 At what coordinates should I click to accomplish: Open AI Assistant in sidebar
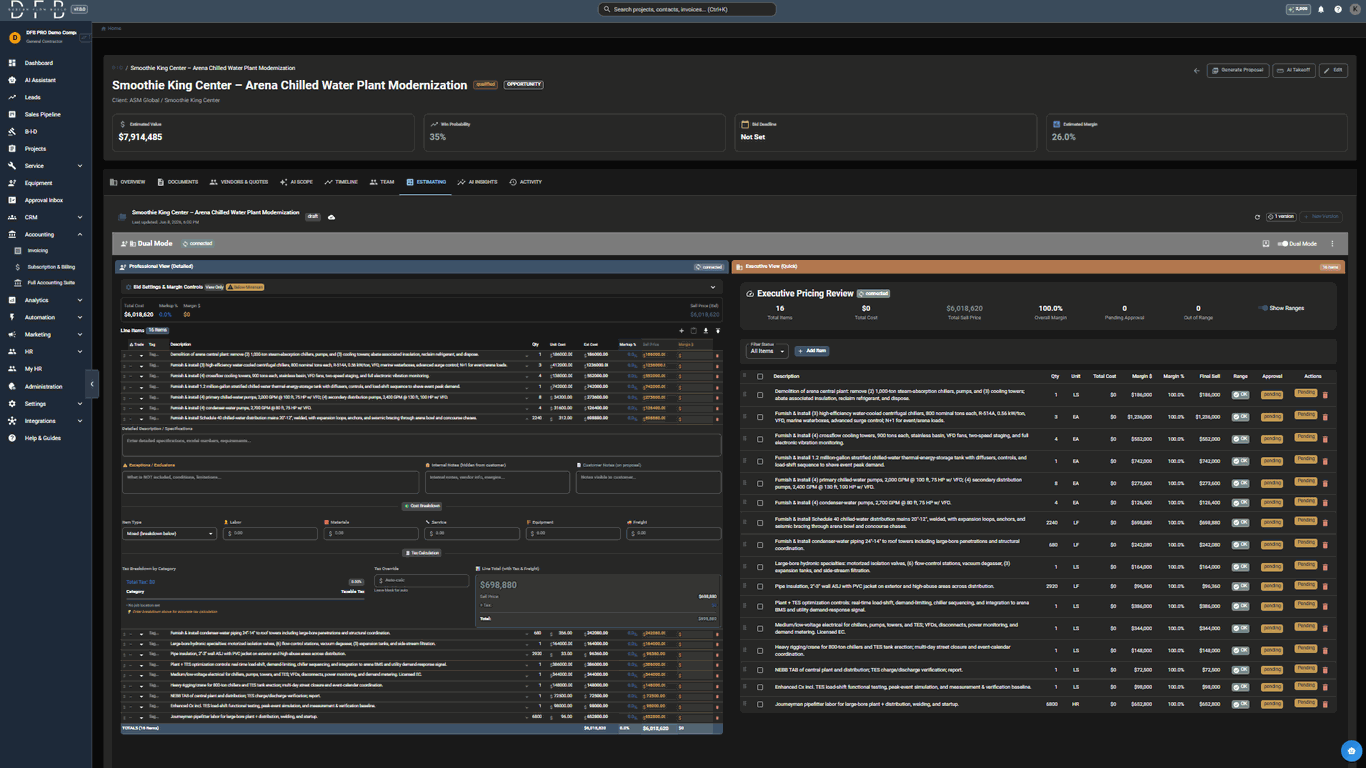[x=46, y=80]
